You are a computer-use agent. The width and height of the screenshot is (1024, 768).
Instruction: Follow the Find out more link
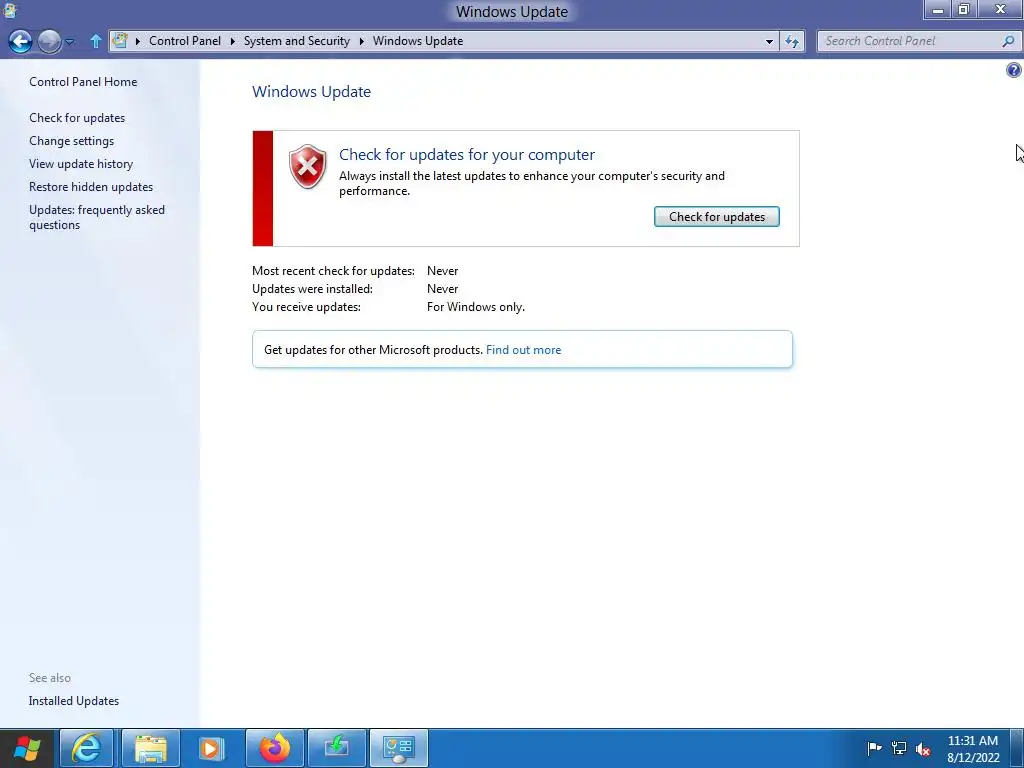[x=523, y=349]
